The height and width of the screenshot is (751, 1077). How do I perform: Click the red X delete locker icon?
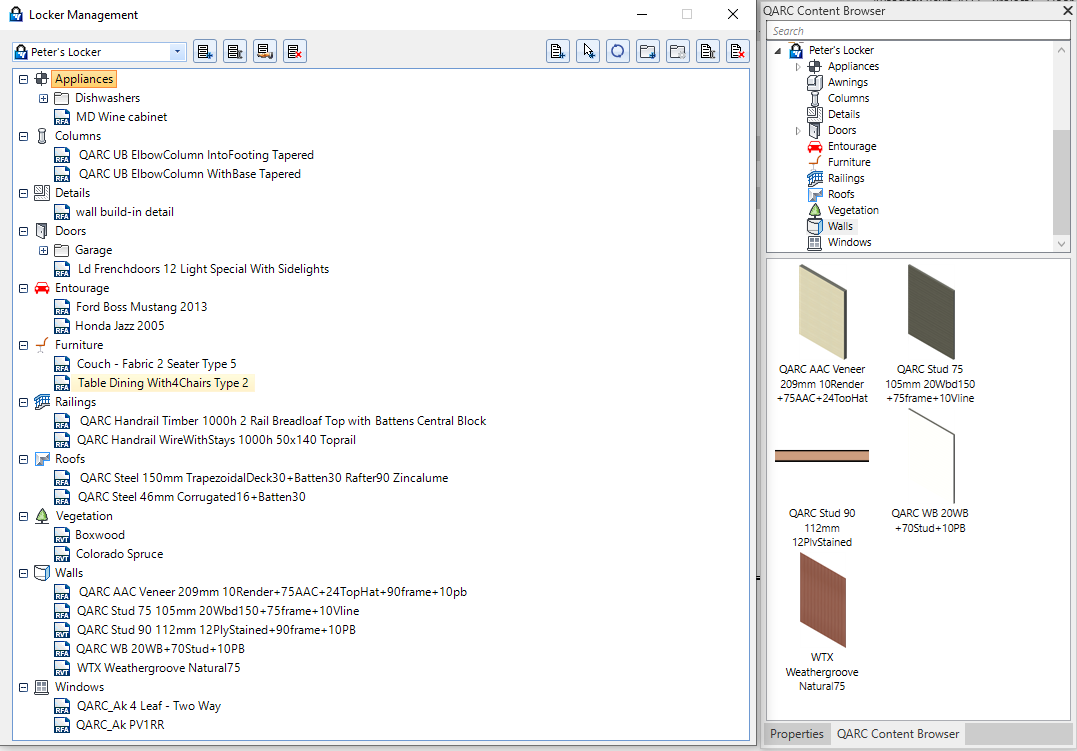tap(294, 52)
